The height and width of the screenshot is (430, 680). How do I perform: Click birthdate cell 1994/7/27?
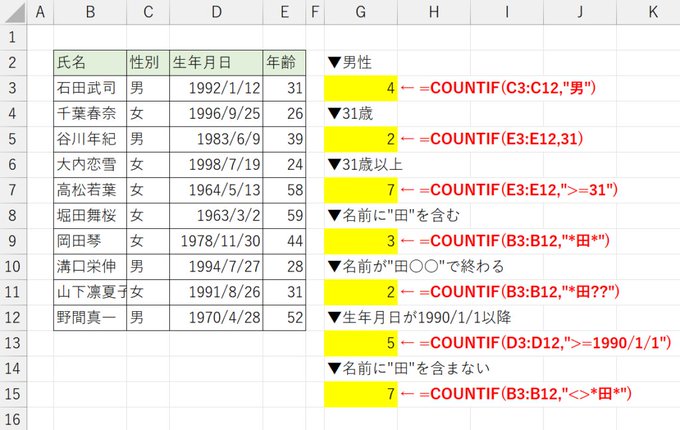pos(216,267)
